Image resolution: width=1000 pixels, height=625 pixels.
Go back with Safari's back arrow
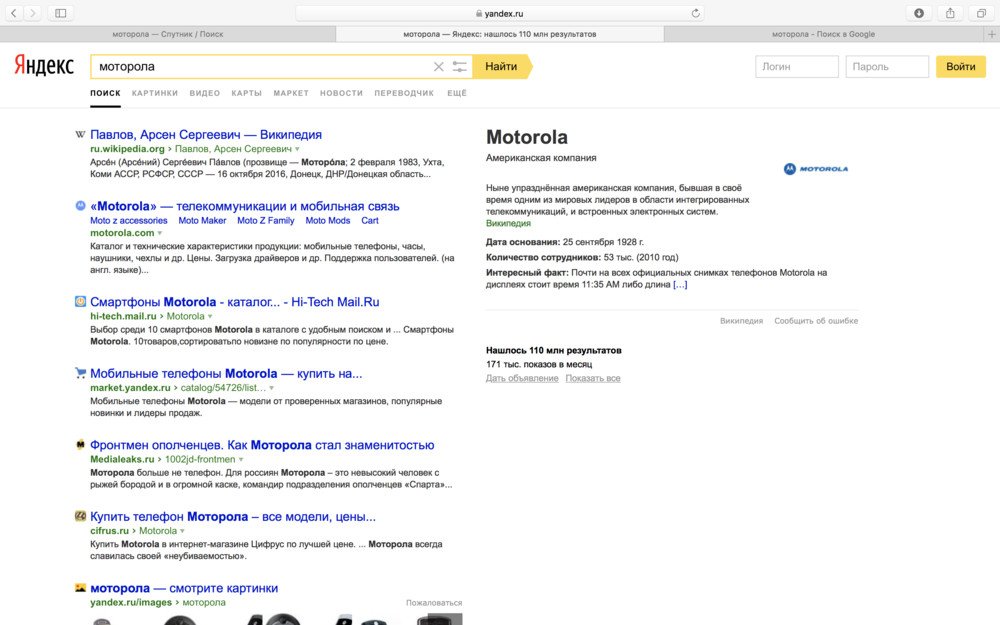coord(13,13)
